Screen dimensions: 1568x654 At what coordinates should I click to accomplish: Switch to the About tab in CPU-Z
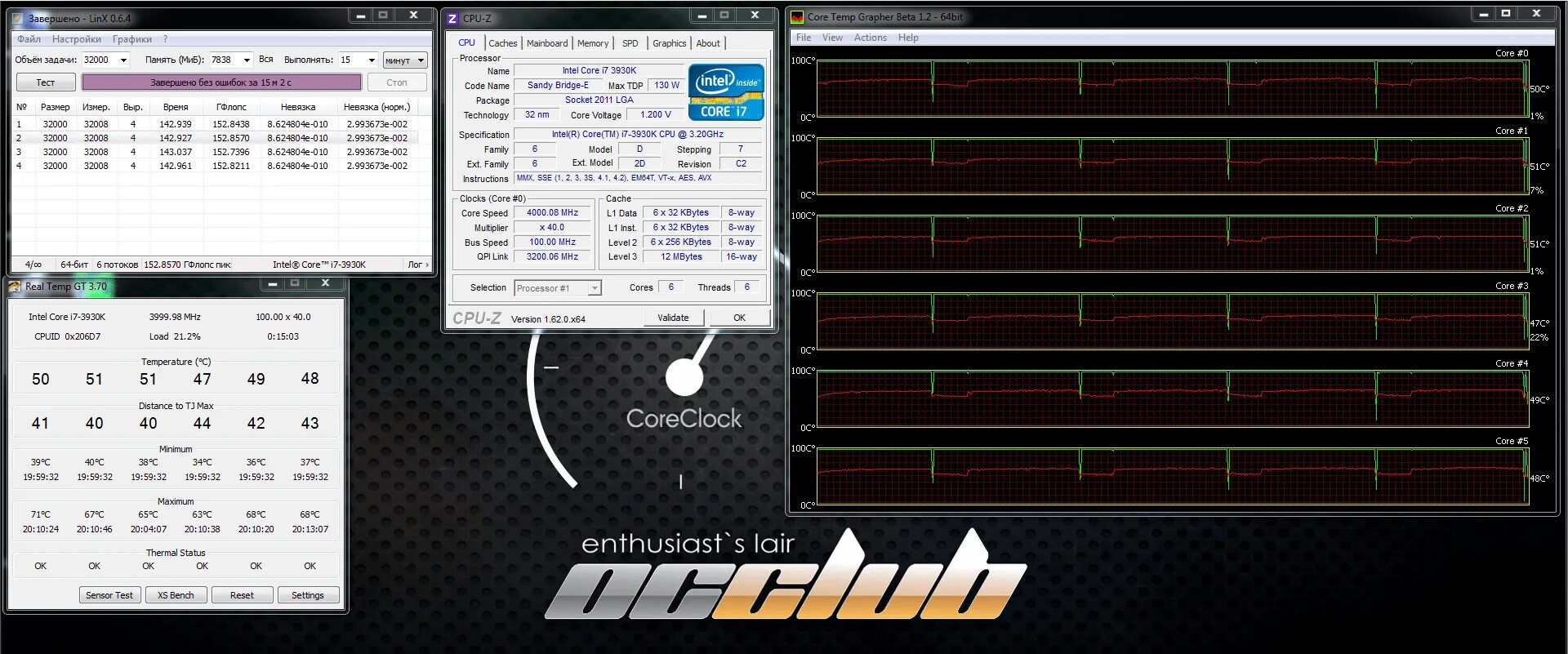pos(708,43)
